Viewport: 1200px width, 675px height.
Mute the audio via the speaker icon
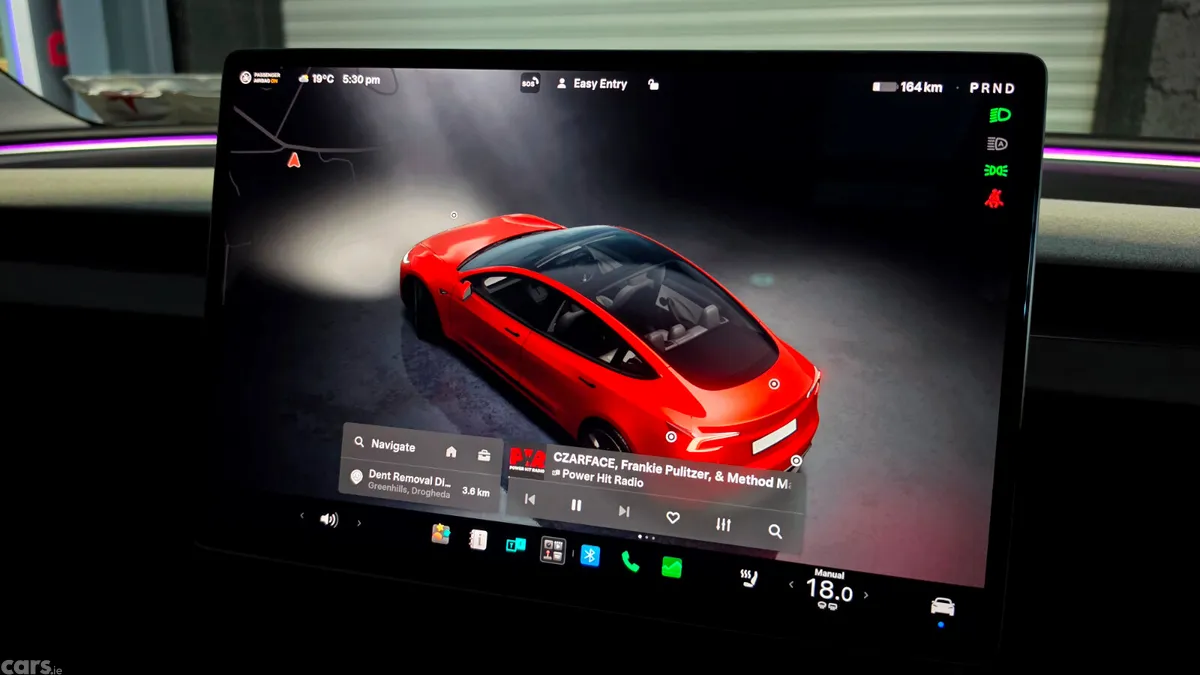329,520
